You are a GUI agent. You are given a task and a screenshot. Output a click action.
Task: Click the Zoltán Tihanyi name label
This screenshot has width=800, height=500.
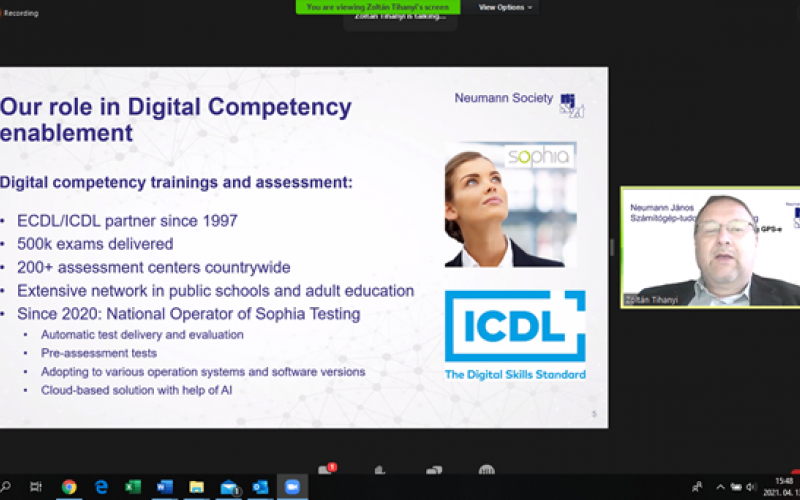click(652, 300)
